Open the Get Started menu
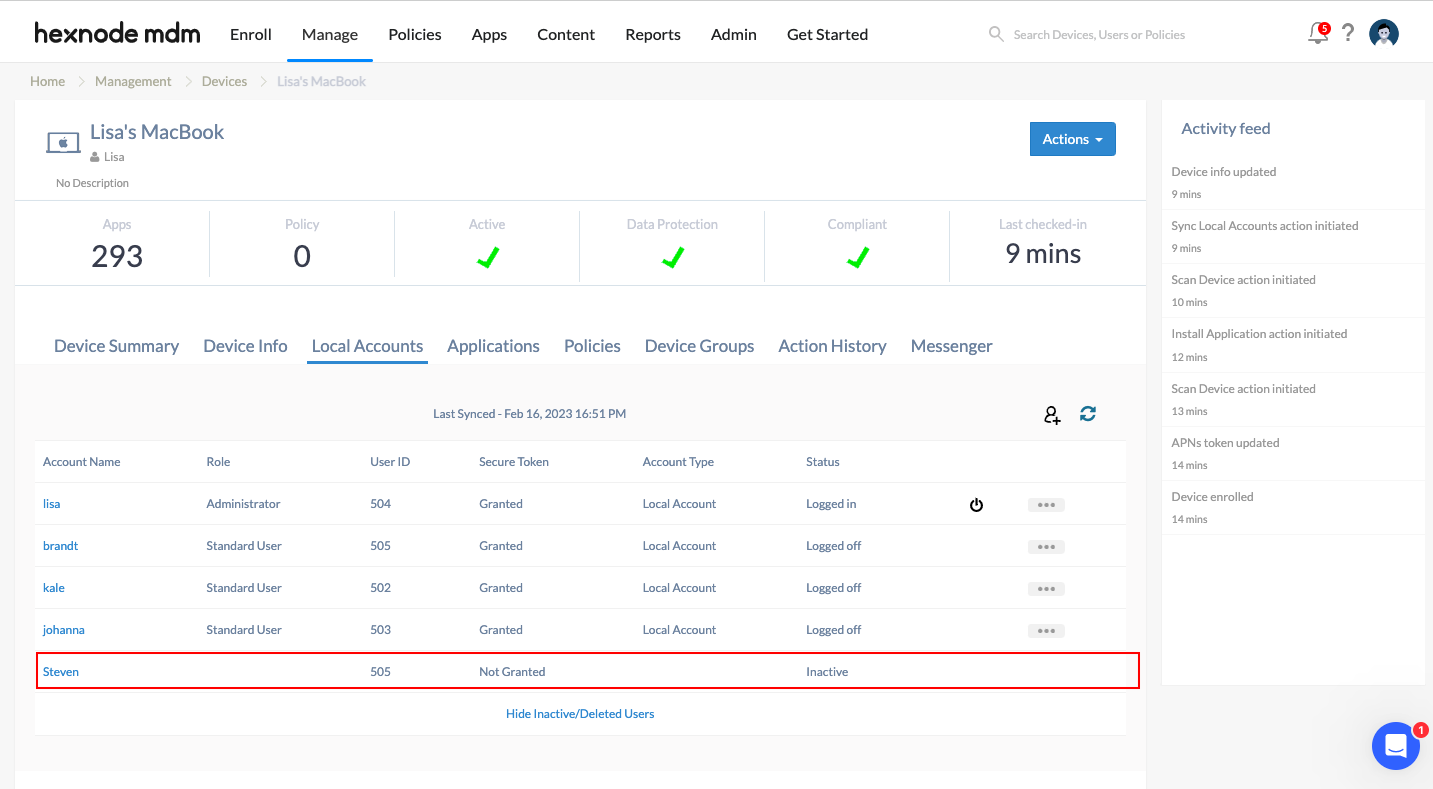Image resolution: width=1433 pixels, height=789 pixels. click(x=827, y=34)
